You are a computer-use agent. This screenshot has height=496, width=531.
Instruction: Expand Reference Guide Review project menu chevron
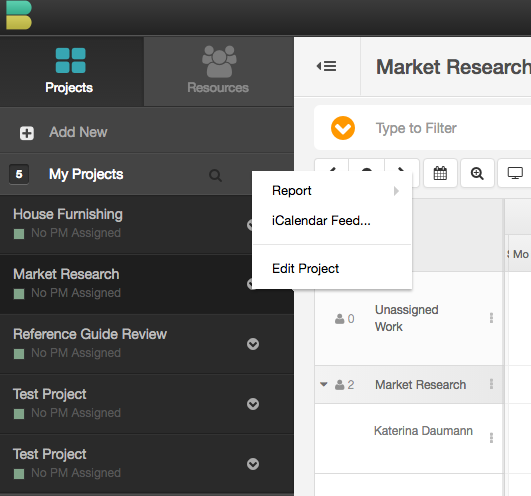(253, 344)
